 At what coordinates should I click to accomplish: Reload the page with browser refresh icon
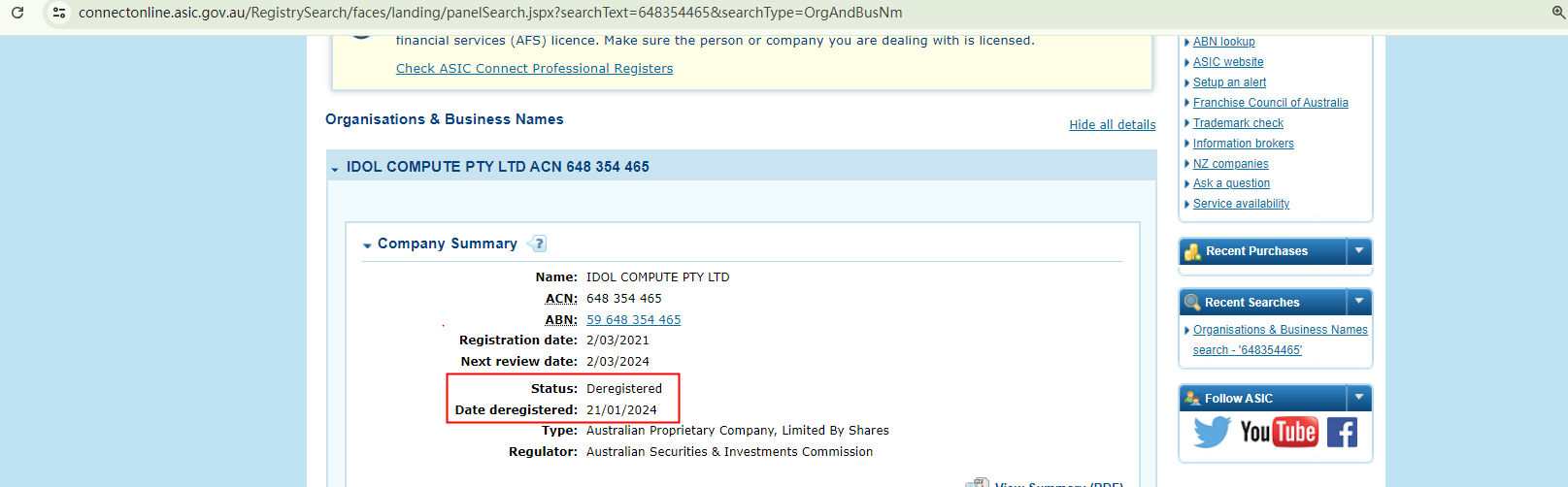point(17,13)
